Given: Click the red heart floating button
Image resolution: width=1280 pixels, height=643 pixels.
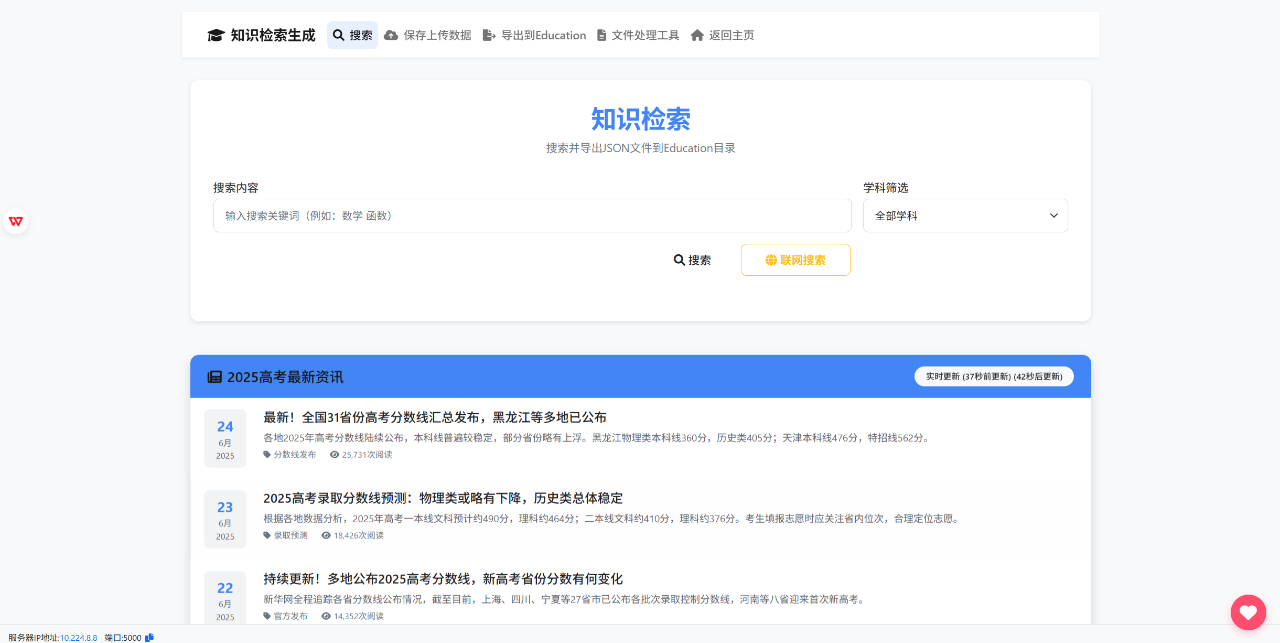Looking at the screenshot, I should click(1247, 612).
